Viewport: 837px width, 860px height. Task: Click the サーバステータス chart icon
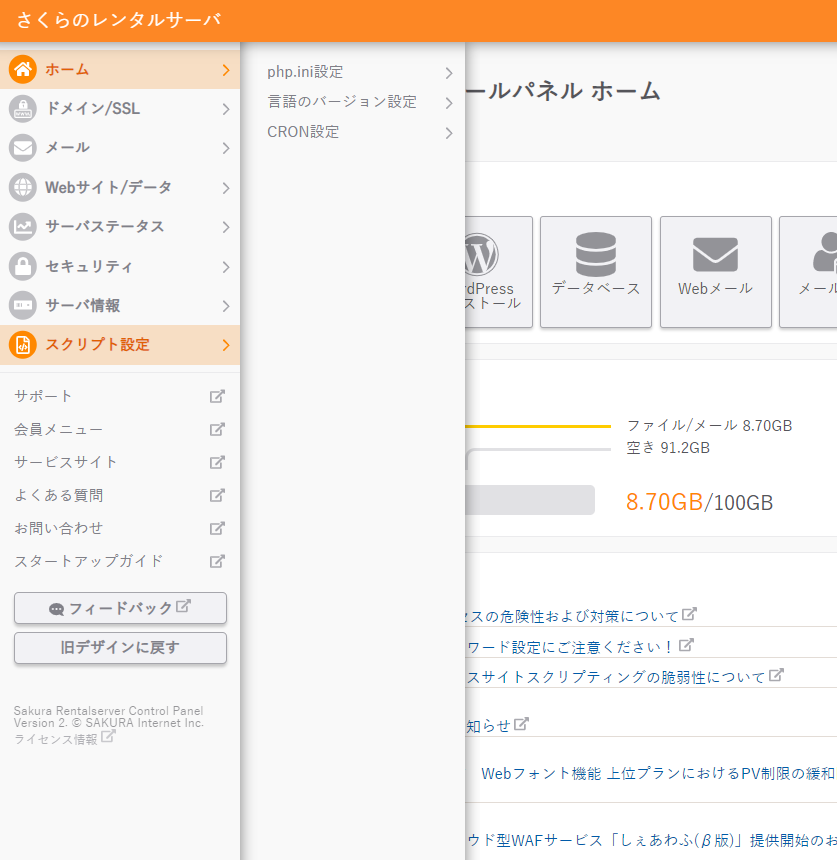(22, 227)
